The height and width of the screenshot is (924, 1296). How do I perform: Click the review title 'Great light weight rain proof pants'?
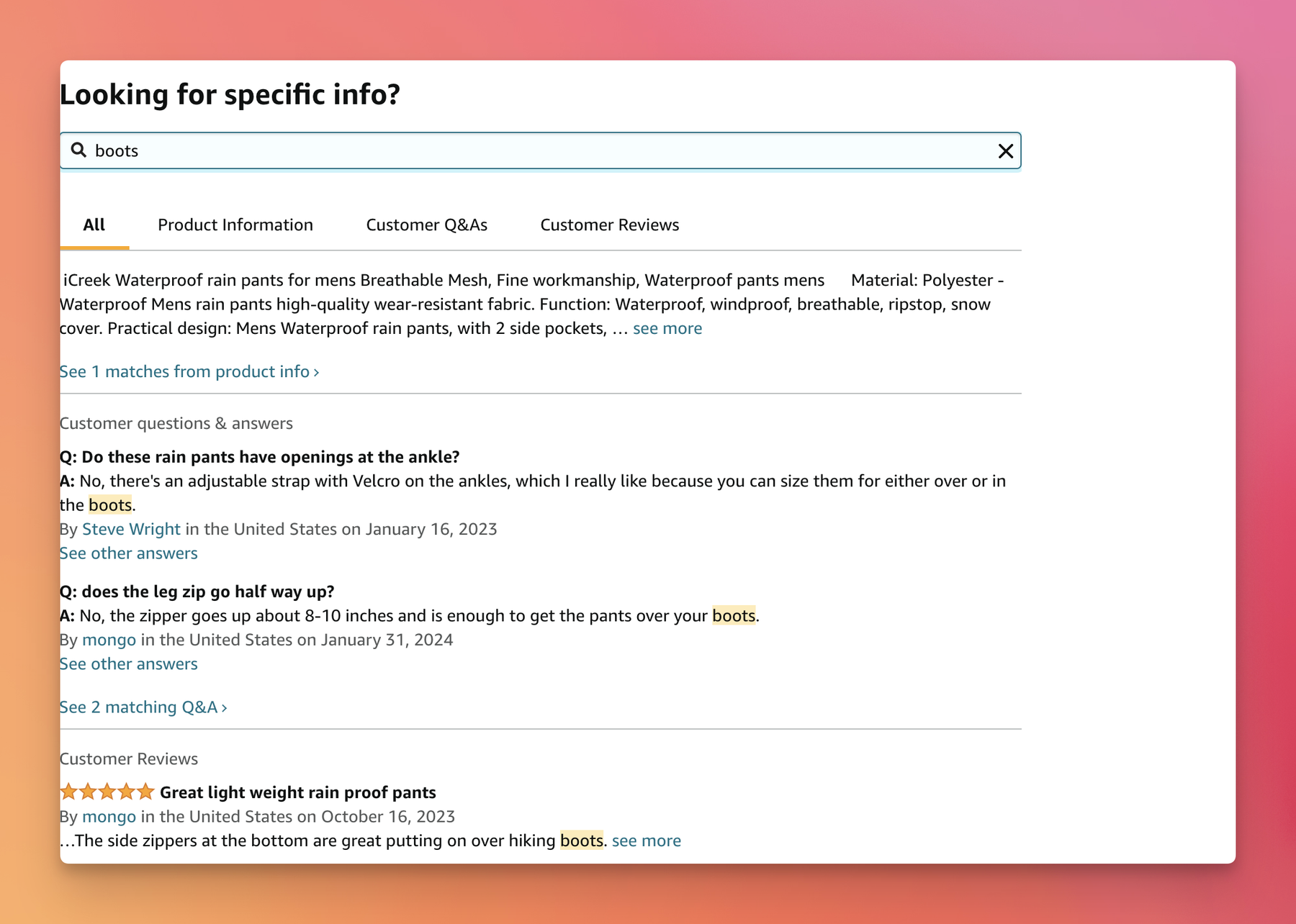tap(297, 792)
